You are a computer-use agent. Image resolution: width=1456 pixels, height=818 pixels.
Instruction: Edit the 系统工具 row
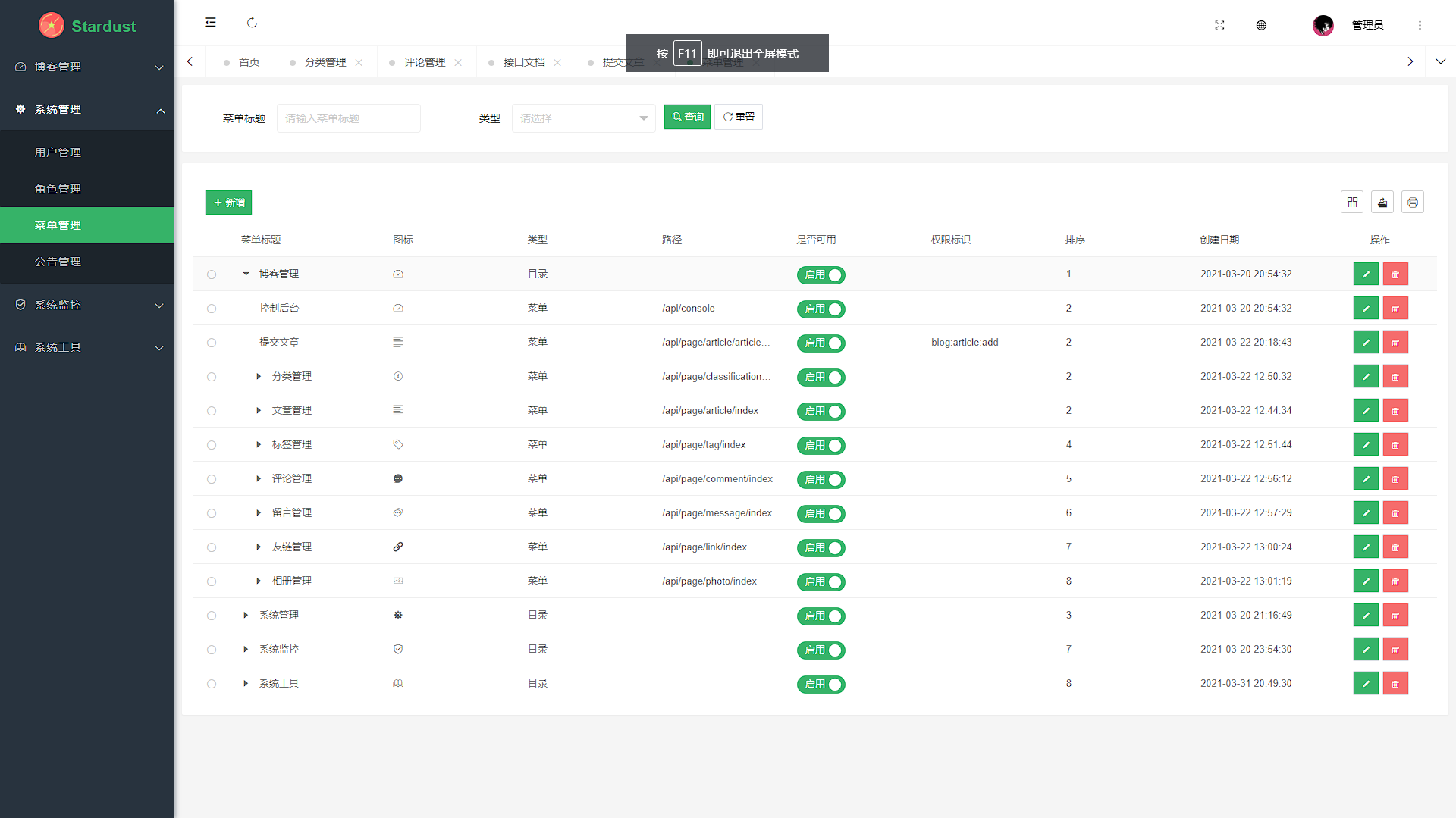[1366, 683]
